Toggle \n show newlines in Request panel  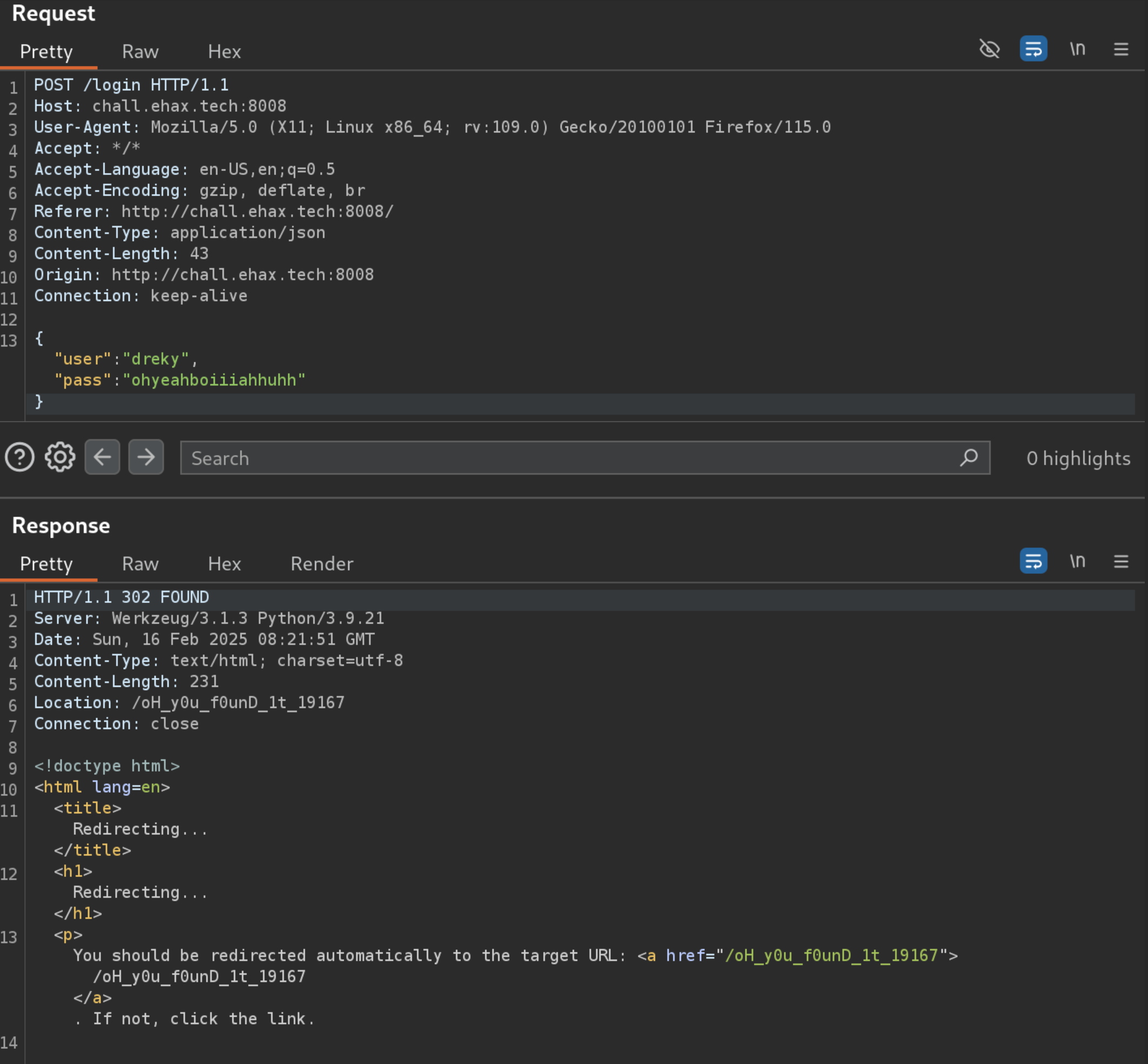point(1077,49)
